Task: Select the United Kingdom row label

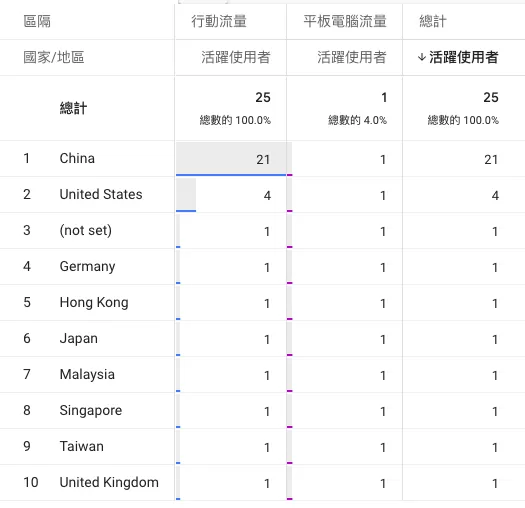Action: [x=109, y=483]
